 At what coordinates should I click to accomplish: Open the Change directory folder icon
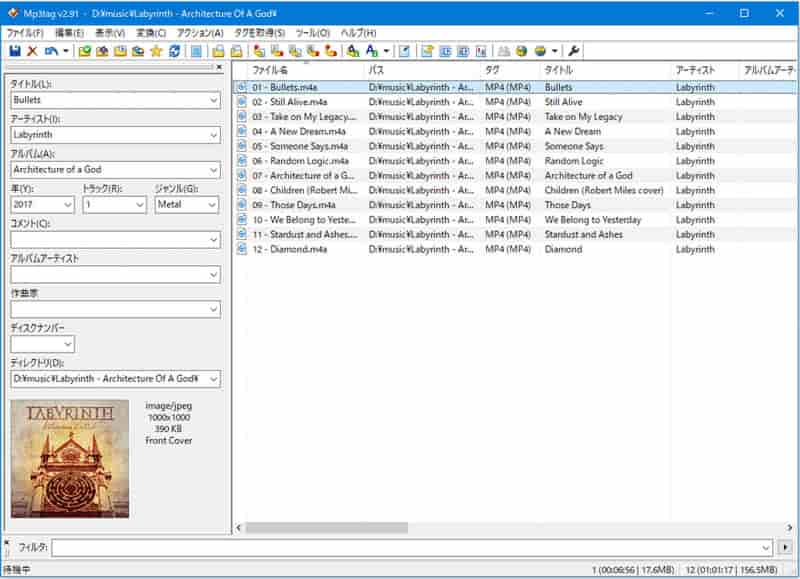(85, 50)
